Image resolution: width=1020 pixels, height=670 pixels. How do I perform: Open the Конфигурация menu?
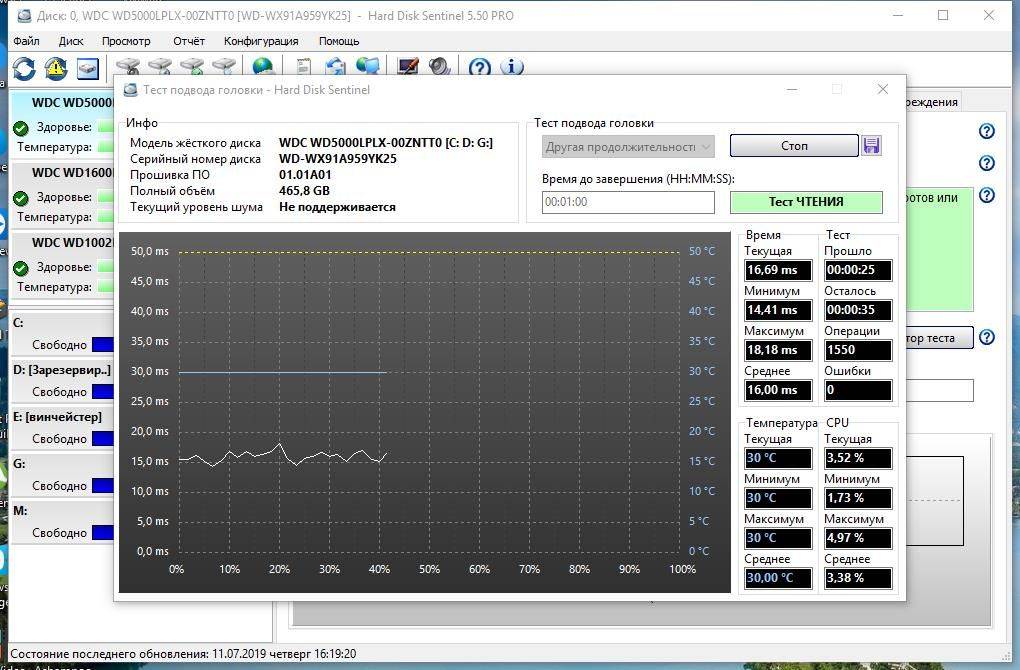[261, 41]
